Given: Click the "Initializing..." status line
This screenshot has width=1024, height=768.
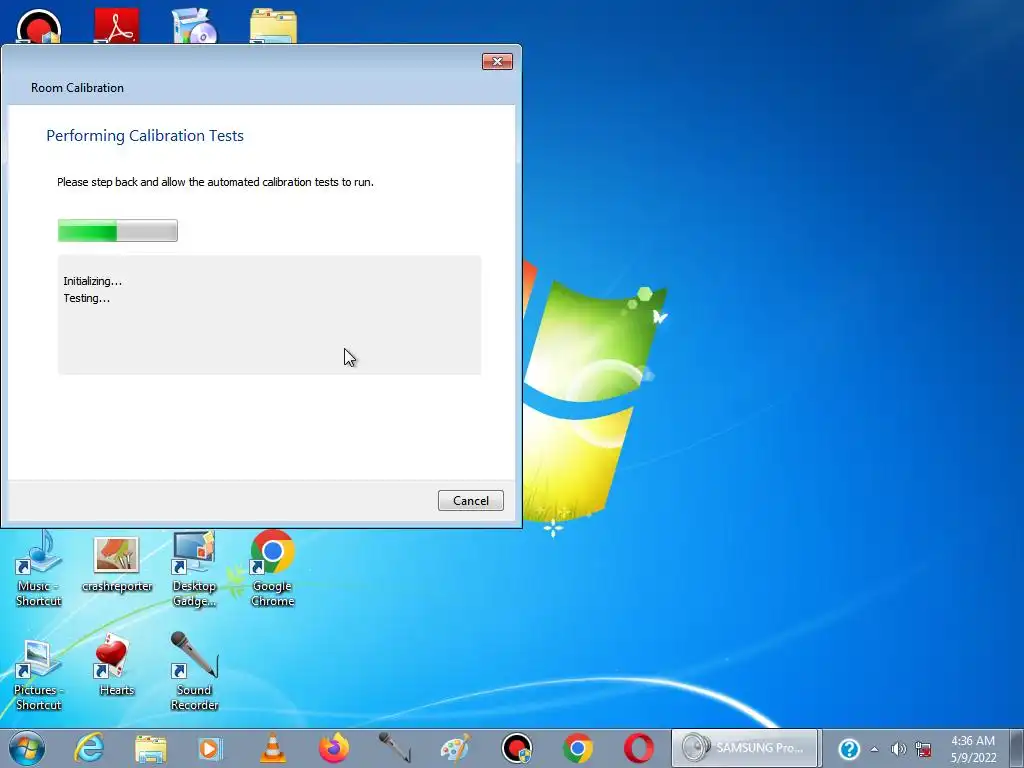Looking at the screenshot, I should point(92,281).
